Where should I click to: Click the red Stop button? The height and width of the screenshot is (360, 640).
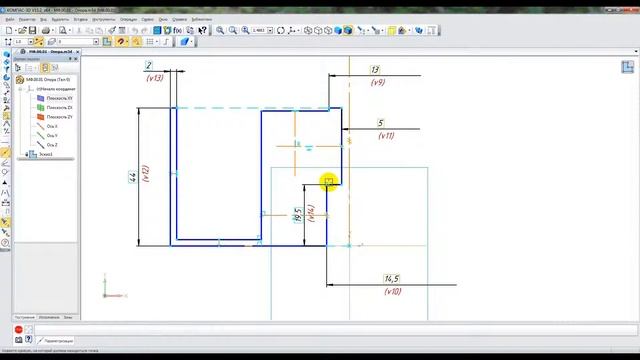tap(19, 329)
